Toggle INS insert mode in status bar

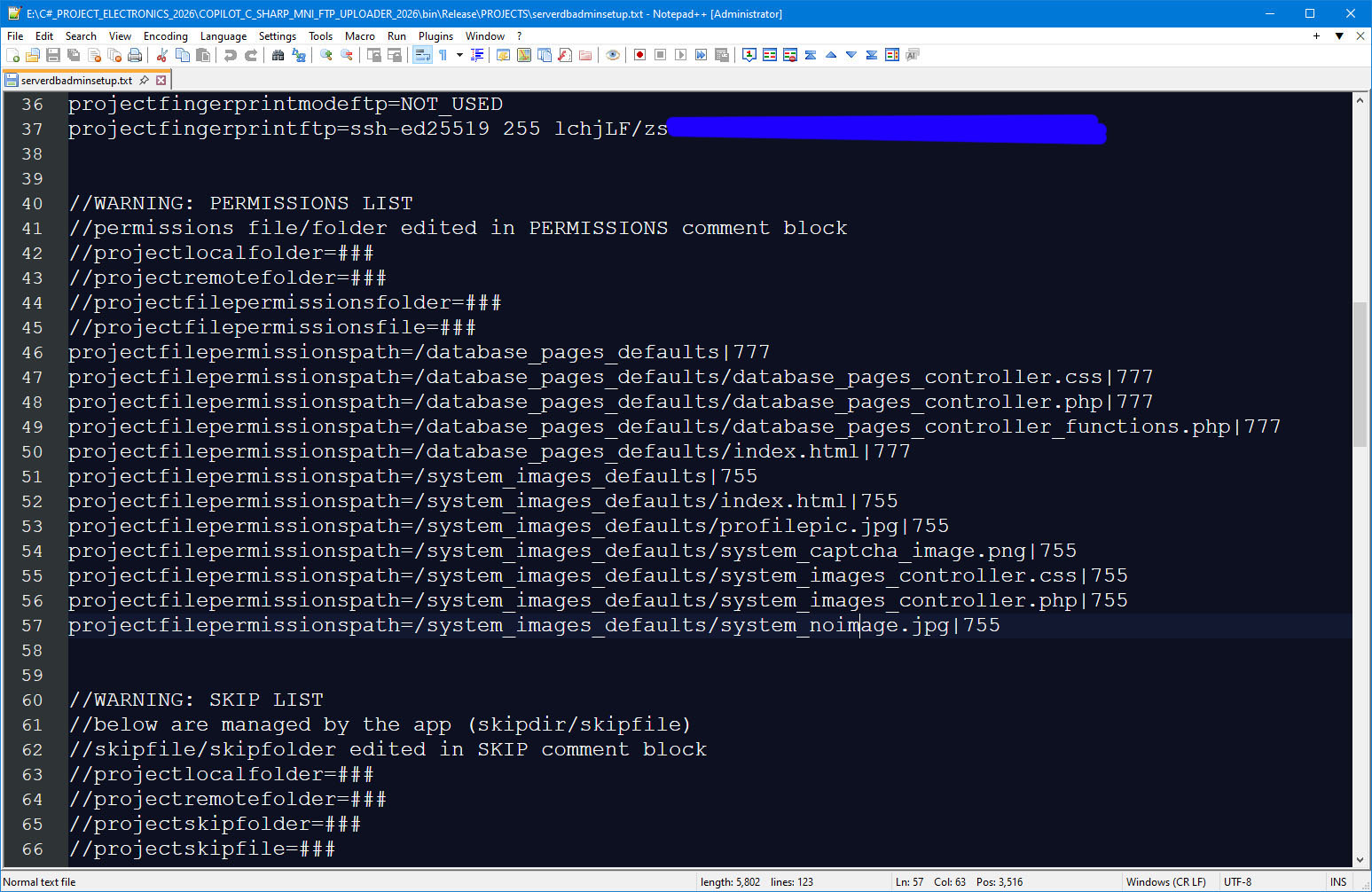(x=1338, y=882)
